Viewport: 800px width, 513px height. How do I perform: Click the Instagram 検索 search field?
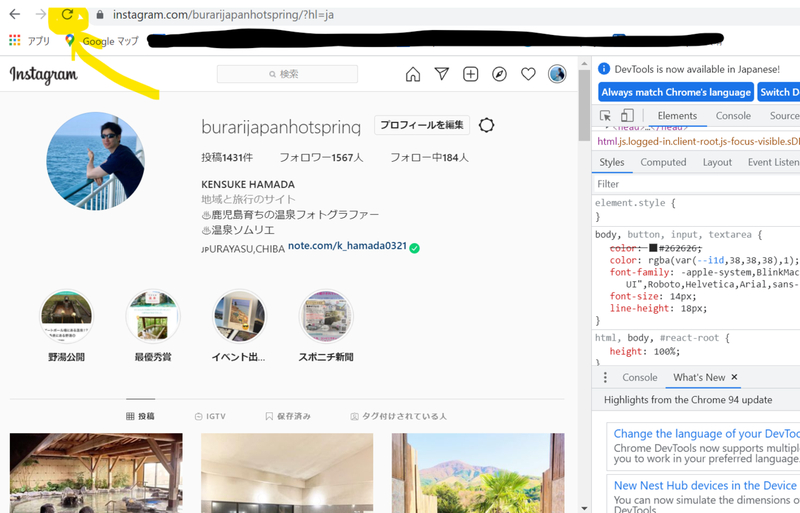(287, 74)
